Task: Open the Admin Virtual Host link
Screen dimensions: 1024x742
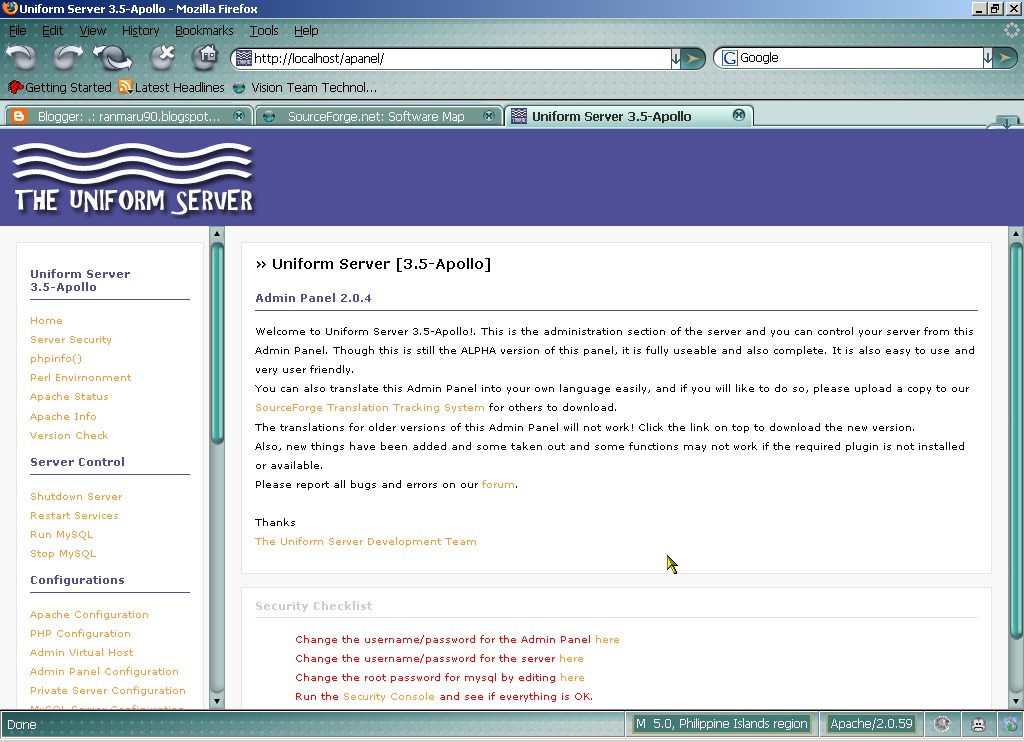Action: click(82, 653)
